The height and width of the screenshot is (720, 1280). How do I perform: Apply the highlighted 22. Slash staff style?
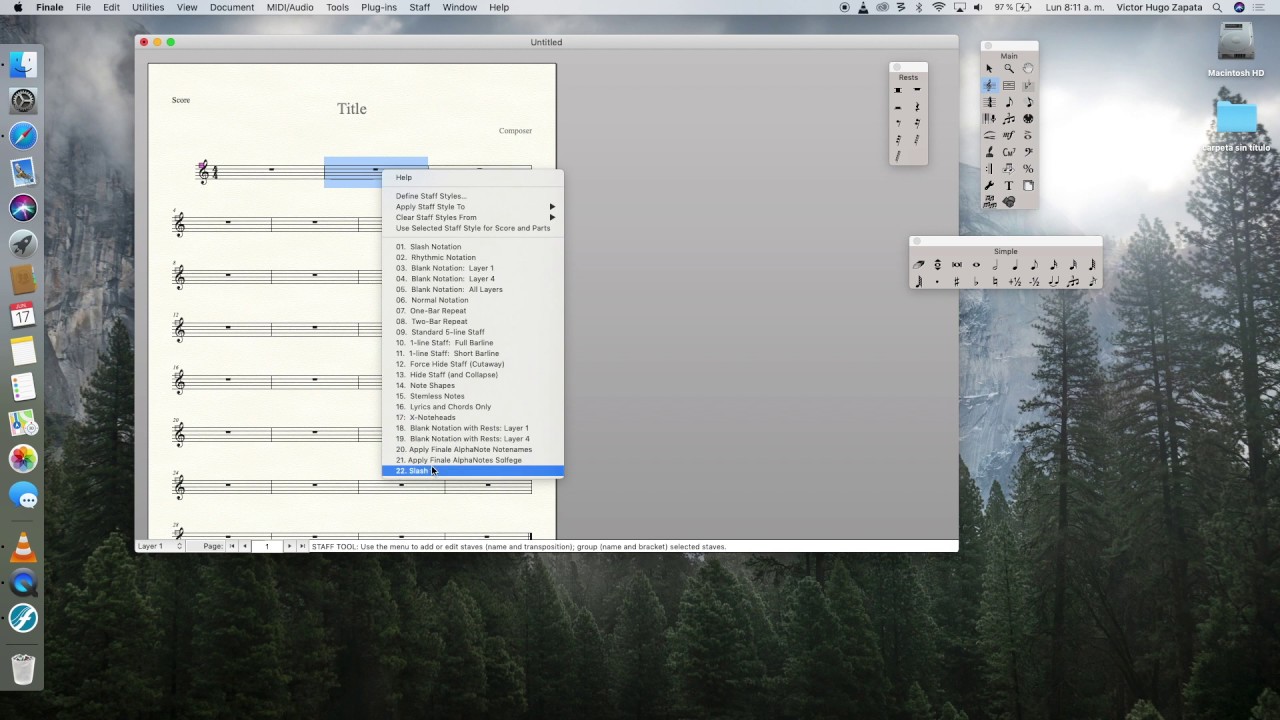pyautogui.click(x=473, y=471)
